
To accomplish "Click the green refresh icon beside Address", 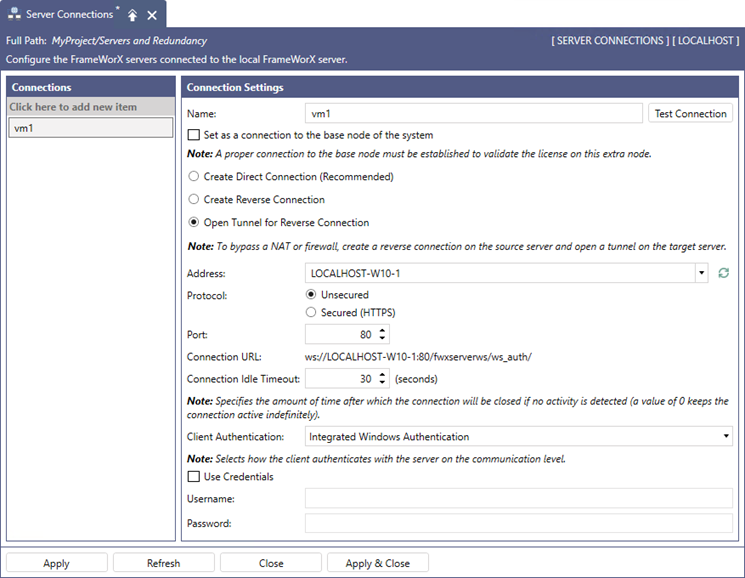I will point(723,273).
